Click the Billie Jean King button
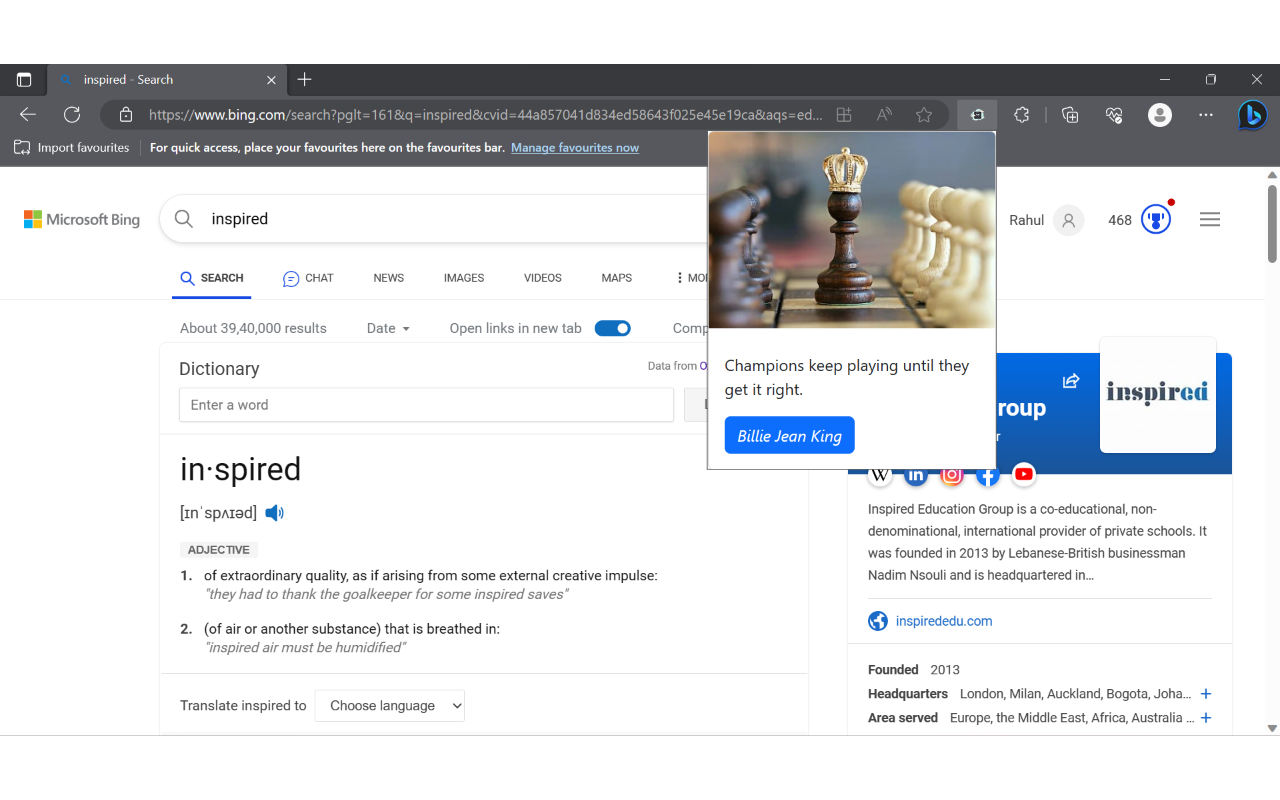This screenshot has width=1280, height=800. point(790,435)
